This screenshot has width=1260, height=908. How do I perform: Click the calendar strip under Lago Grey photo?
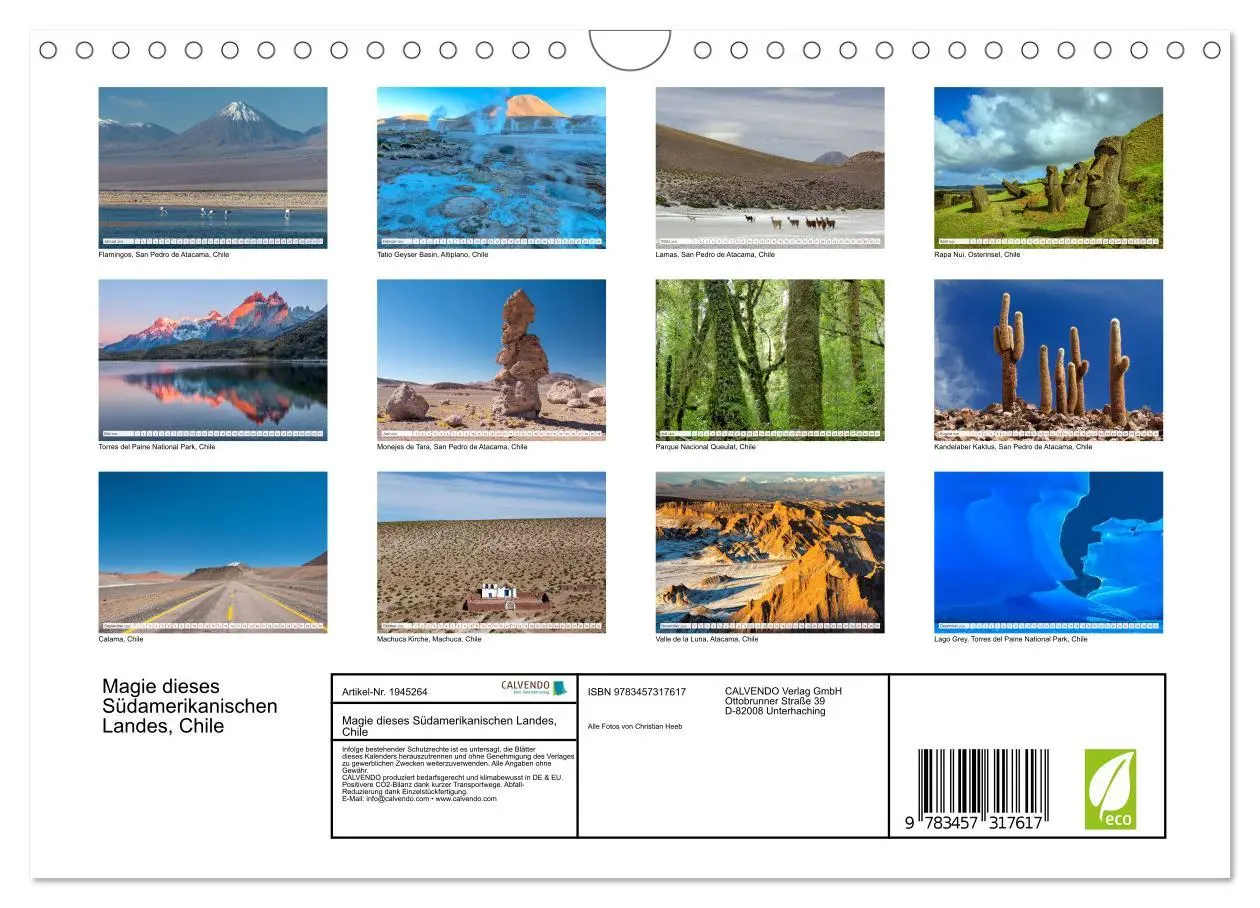1048,625
